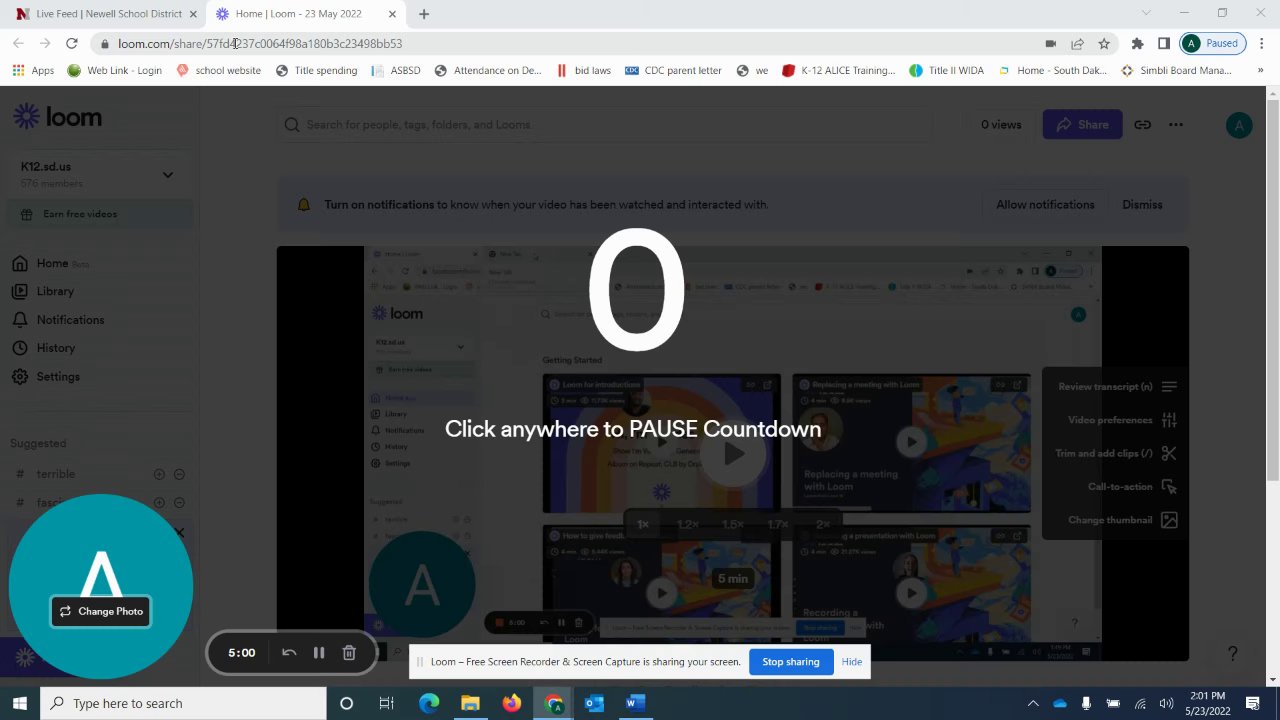The height and width of the screenshot is (720, 1280).
Task: Open the tab search dropdown arrow
Action: pos(1146,13)
